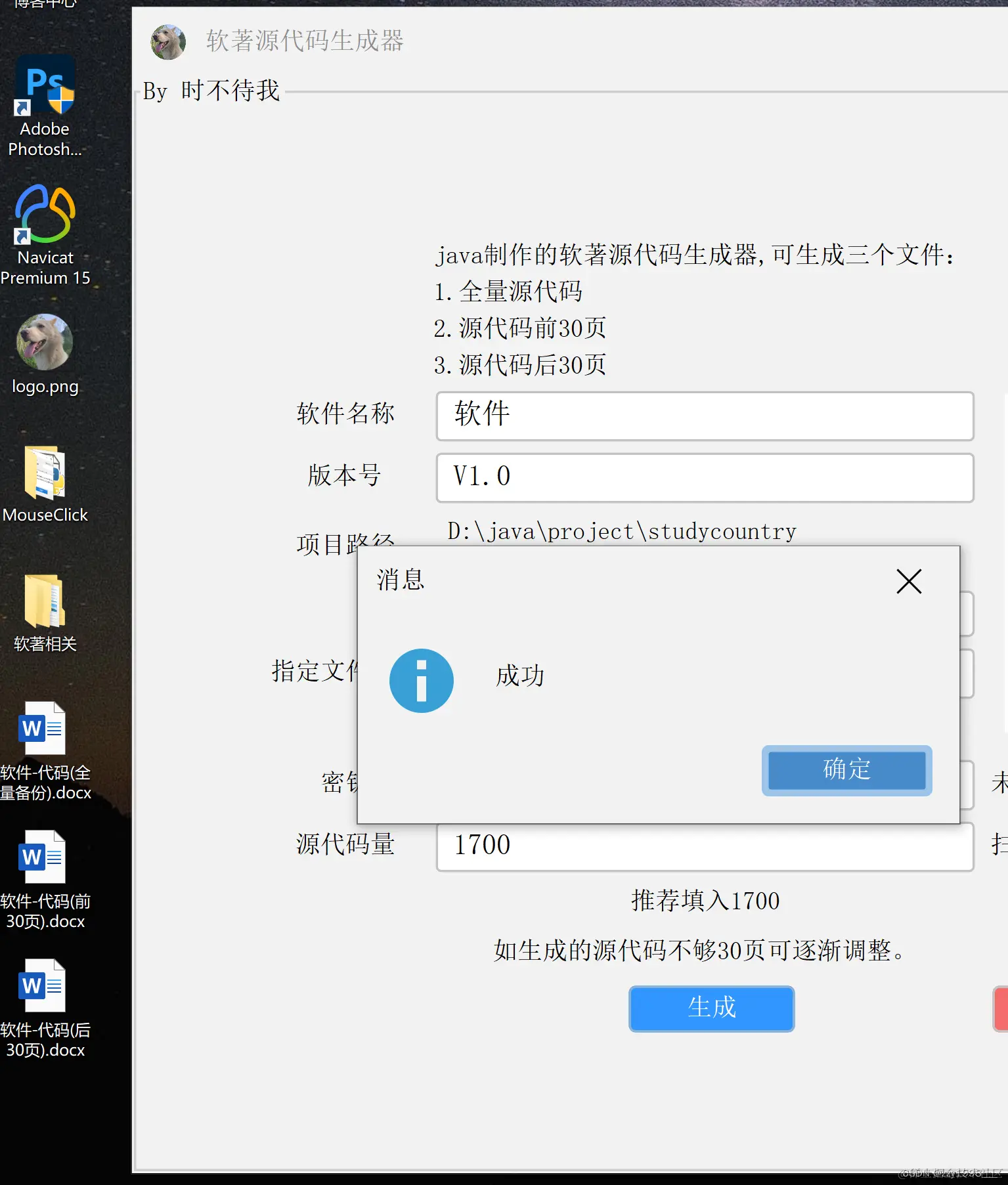The width and height of the screenshot is (1008, 1185).
Task: Click the dog logo in title bar
Action: (168, 42)
